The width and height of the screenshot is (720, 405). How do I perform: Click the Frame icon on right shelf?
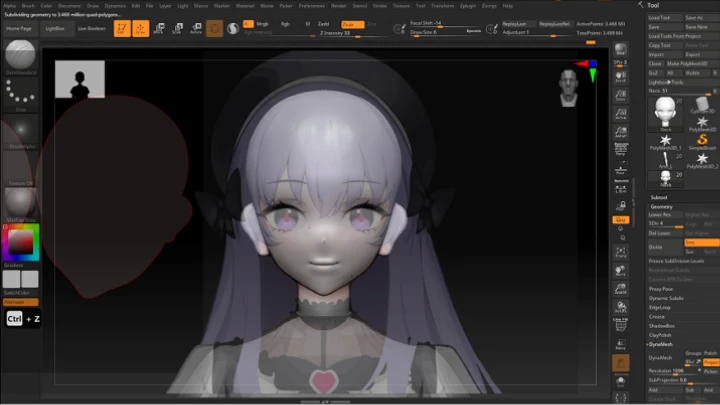click(x=620, y=252)
